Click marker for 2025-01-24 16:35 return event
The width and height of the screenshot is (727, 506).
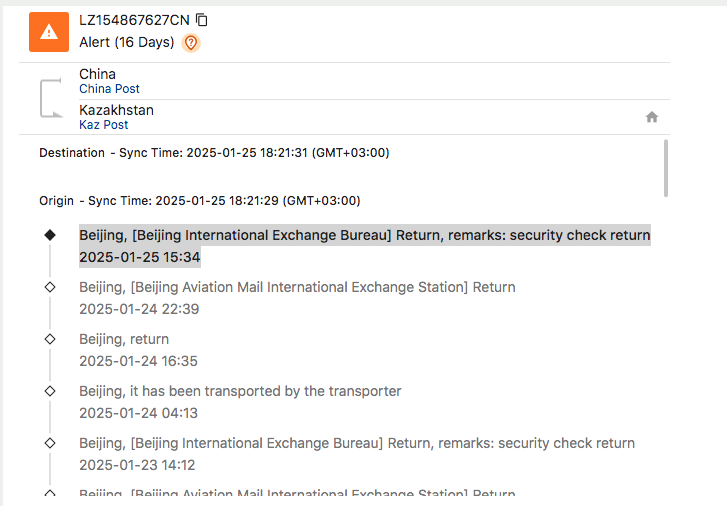50,339
